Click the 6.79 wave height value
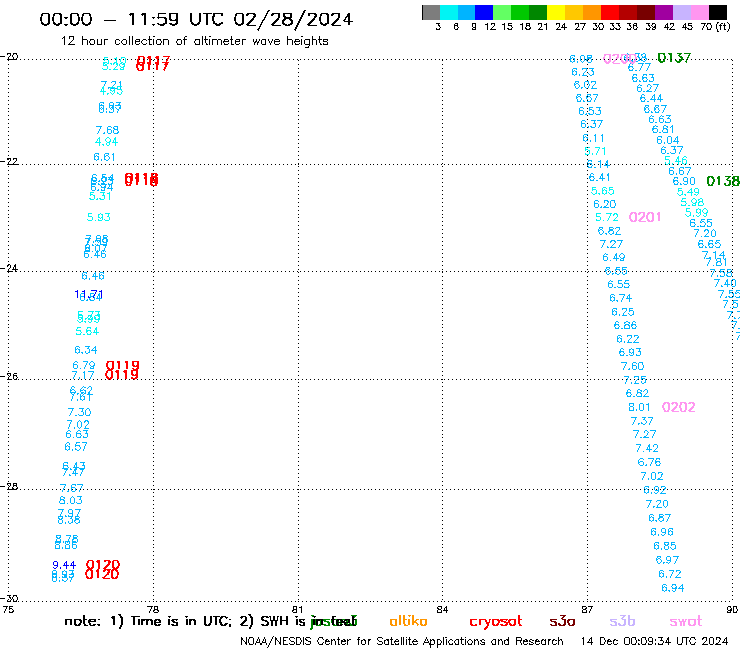This screenshot has height=650, width=740. (84, 365)
